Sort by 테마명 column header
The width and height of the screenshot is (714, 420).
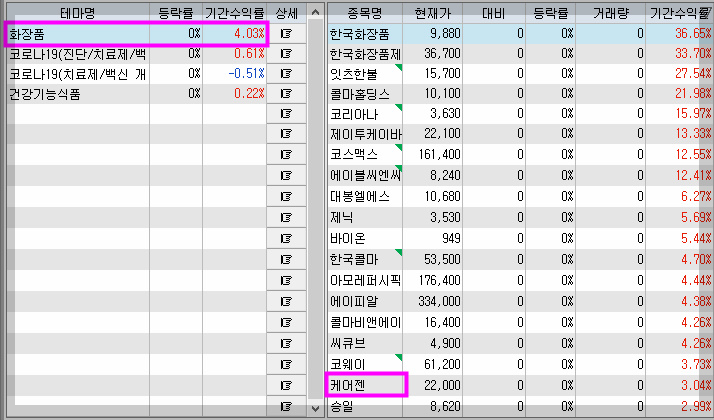tap(77, 13)
